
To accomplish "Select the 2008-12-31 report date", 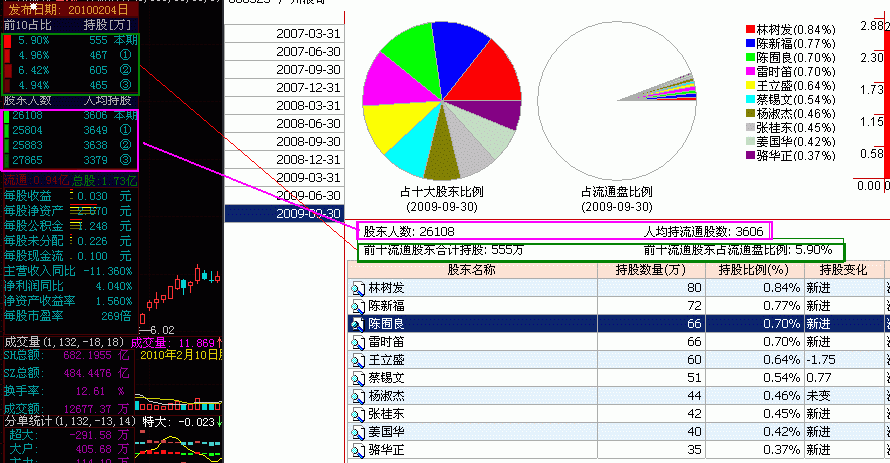I will pos(284,160).
